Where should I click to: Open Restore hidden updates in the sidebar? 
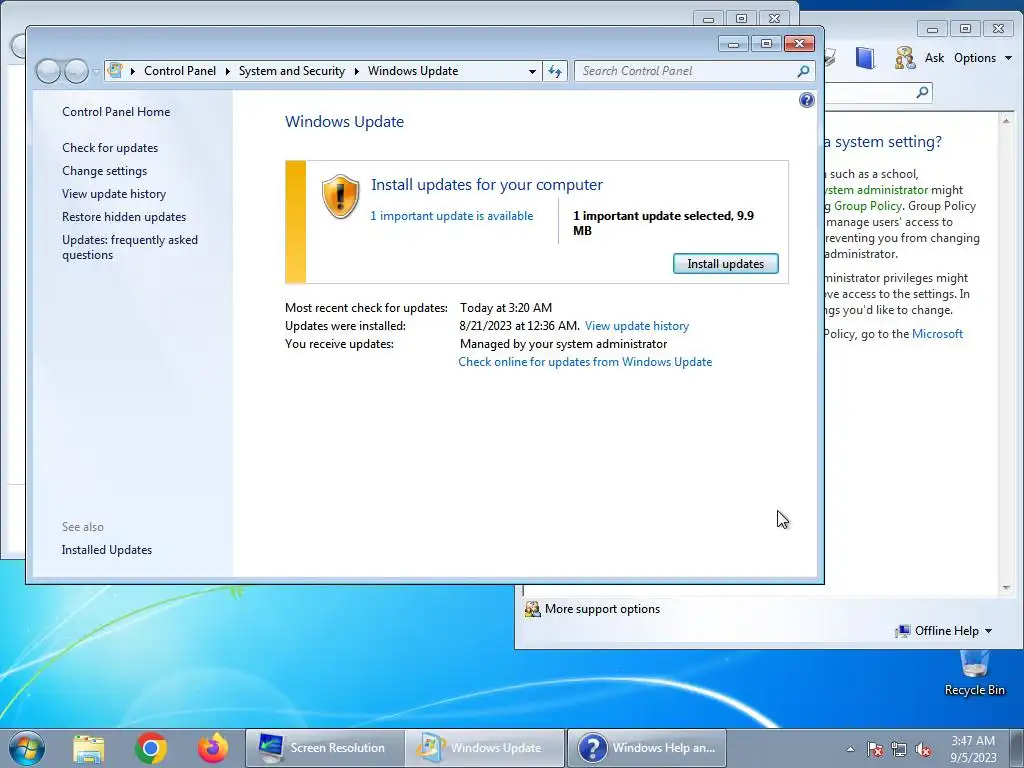pyautogui.click(x=124, y=217)
